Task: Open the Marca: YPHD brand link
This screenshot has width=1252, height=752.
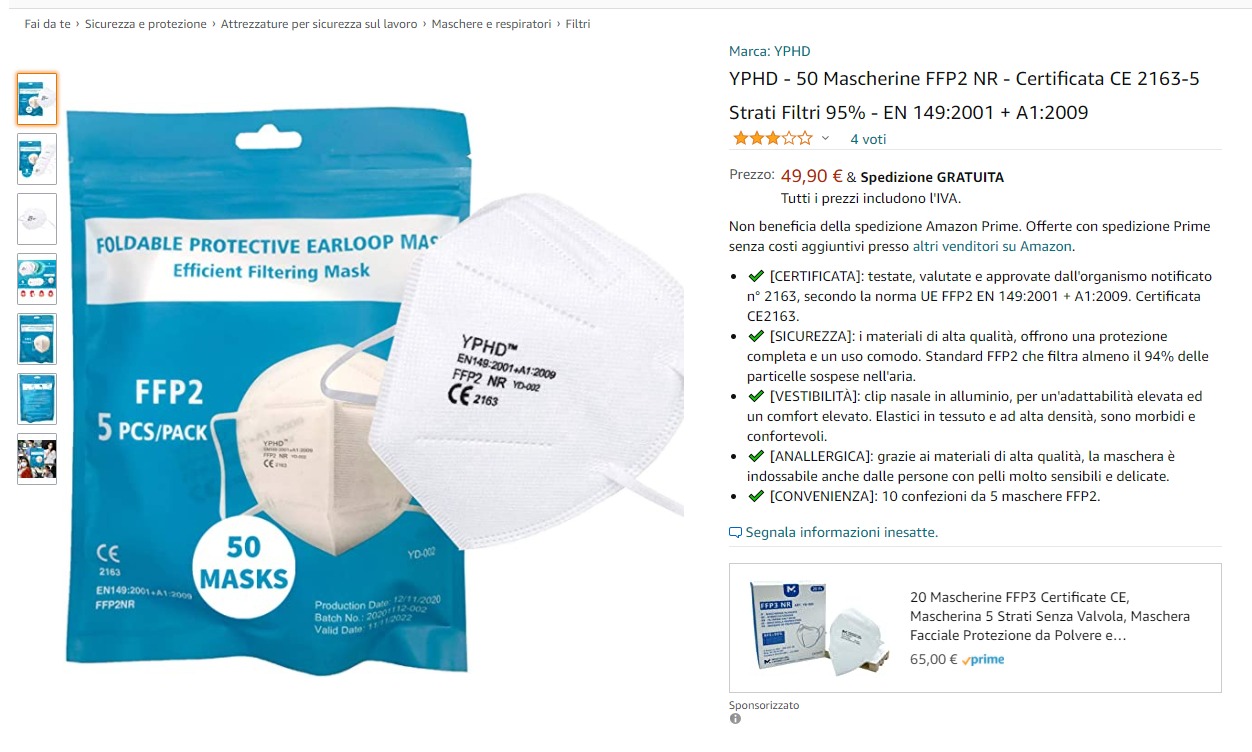Action: click(x=770, y=51)
